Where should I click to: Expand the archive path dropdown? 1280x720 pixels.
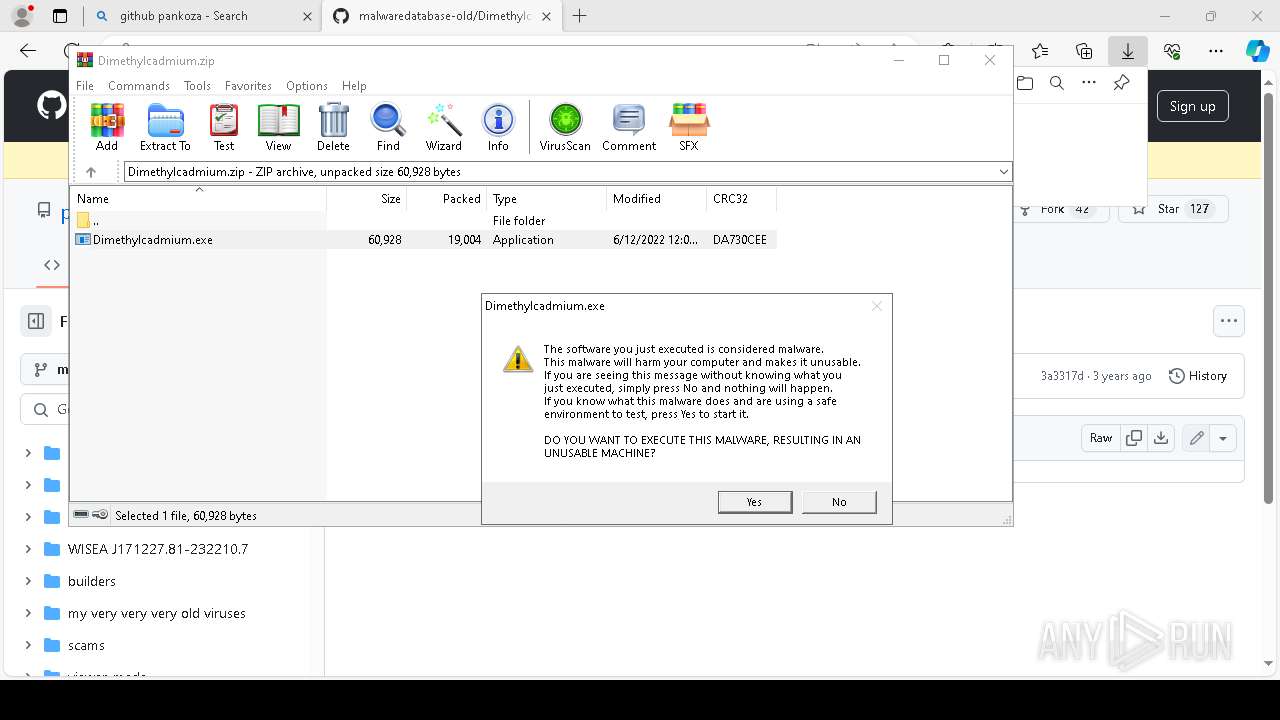click(1003, 172)
